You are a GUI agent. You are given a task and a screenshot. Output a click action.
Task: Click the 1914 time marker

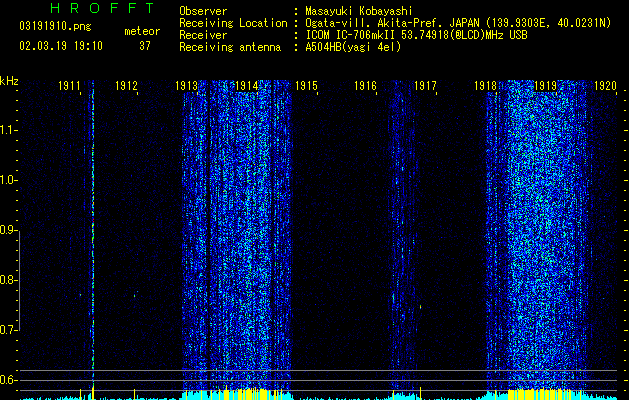[x=246, y=86]
